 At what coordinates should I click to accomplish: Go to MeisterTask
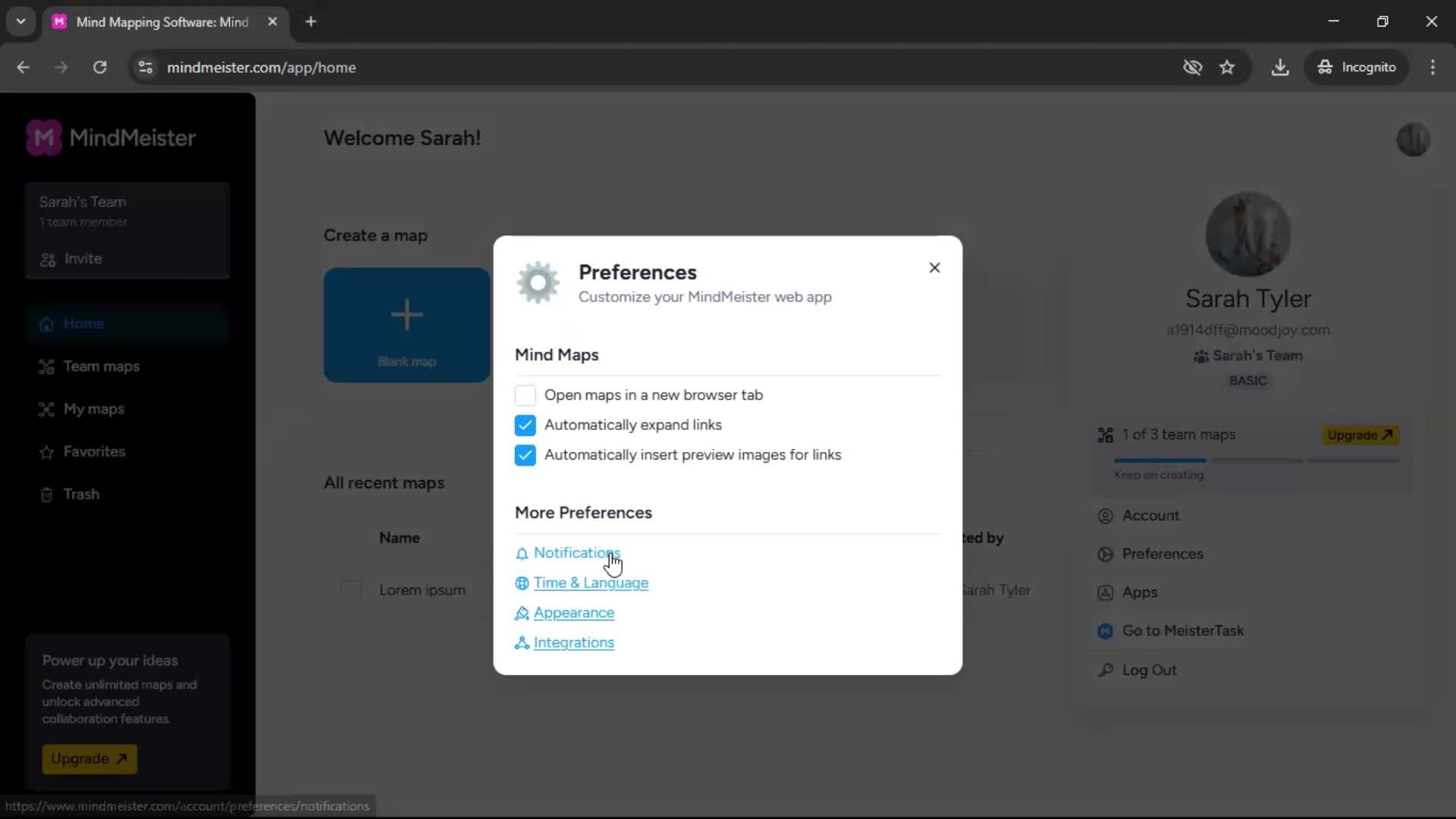coord(1183,631)
